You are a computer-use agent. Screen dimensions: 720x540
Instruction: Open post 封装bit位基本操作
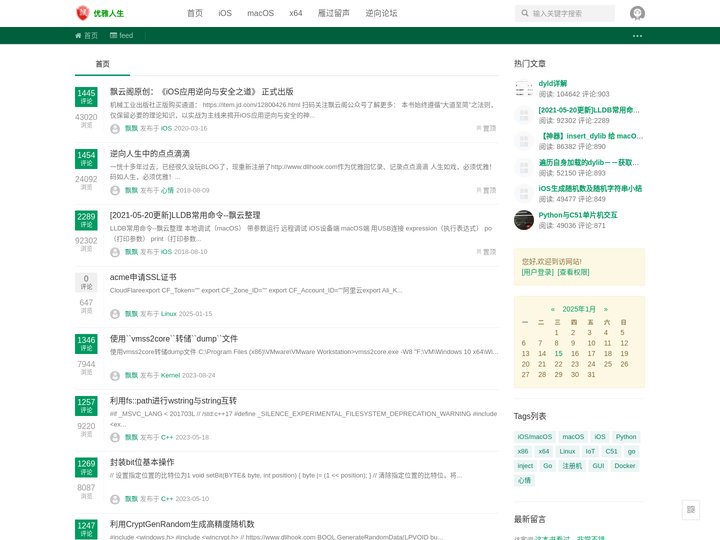pyautogui.click(x=142, y=462)
